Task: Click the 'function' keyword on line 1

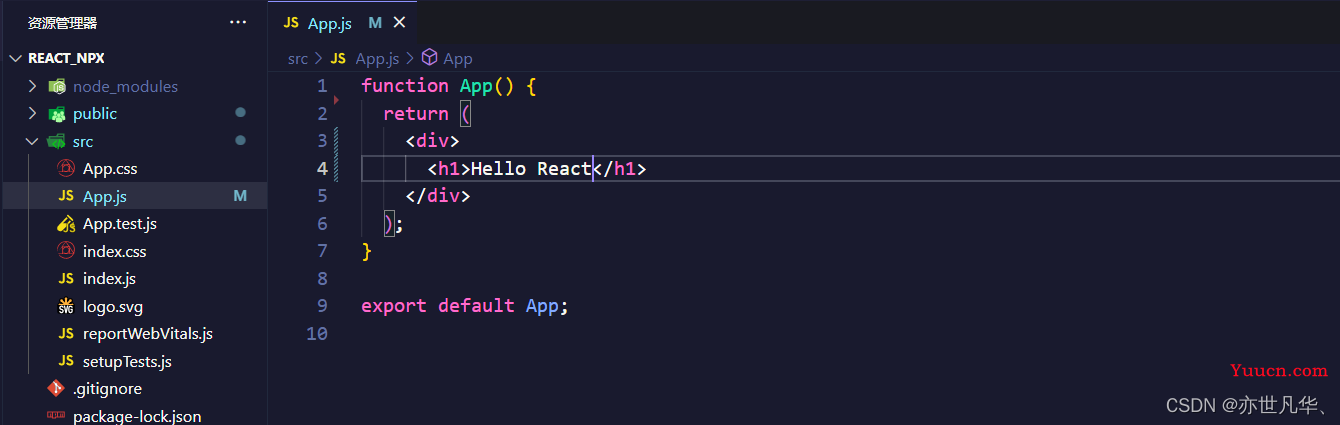Action: pos(405,86)
